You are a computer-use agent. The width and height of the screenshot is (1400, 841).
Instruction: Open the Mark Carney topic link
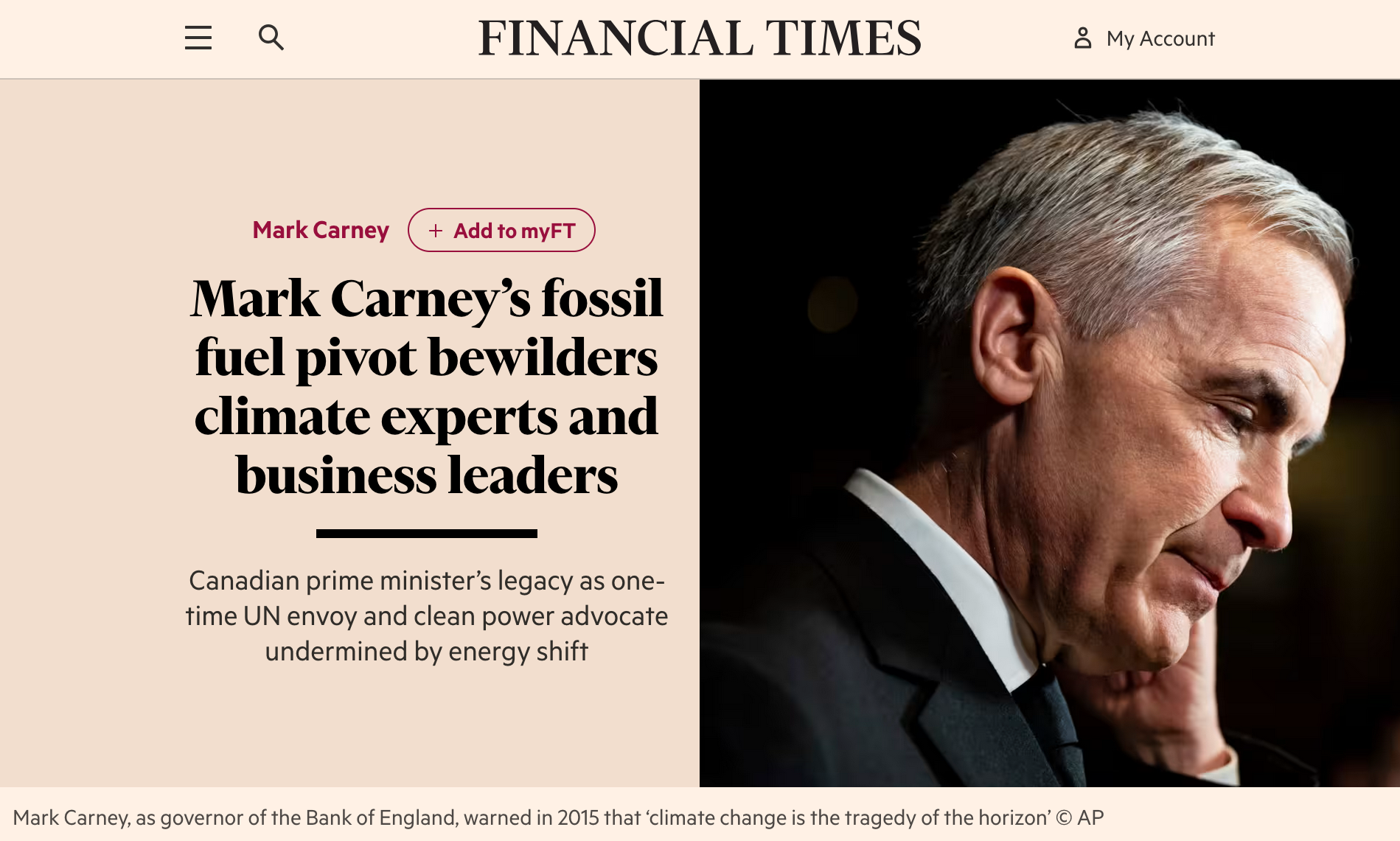[321, 230]
